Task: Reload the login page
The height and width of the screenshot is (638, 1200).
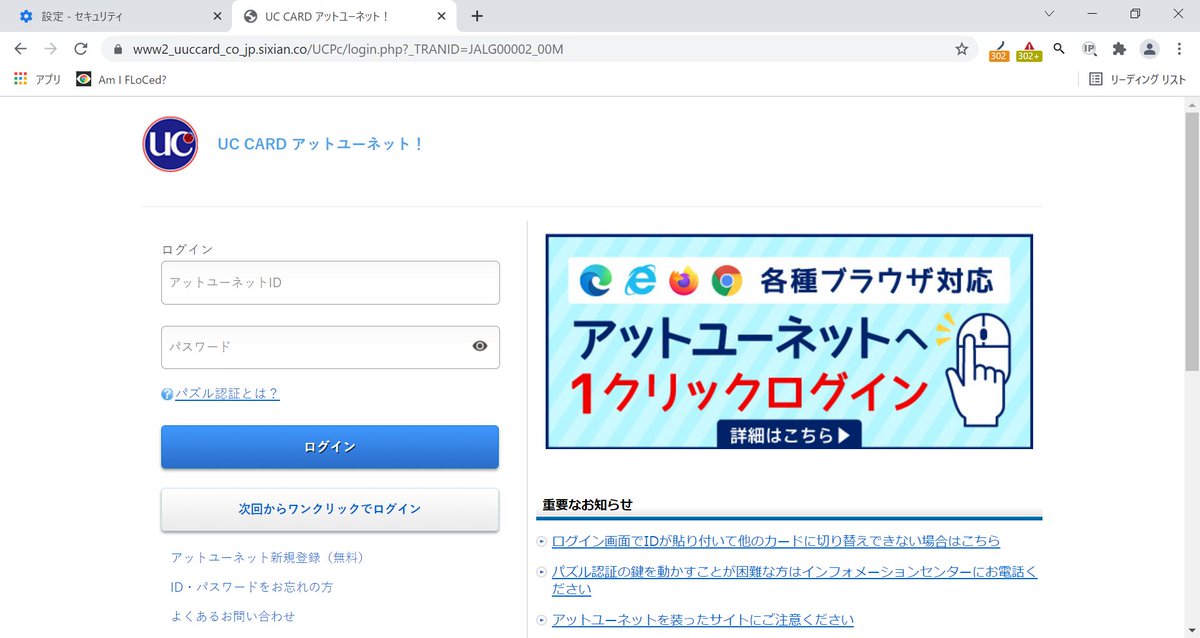Action: [x=82, y=47]
